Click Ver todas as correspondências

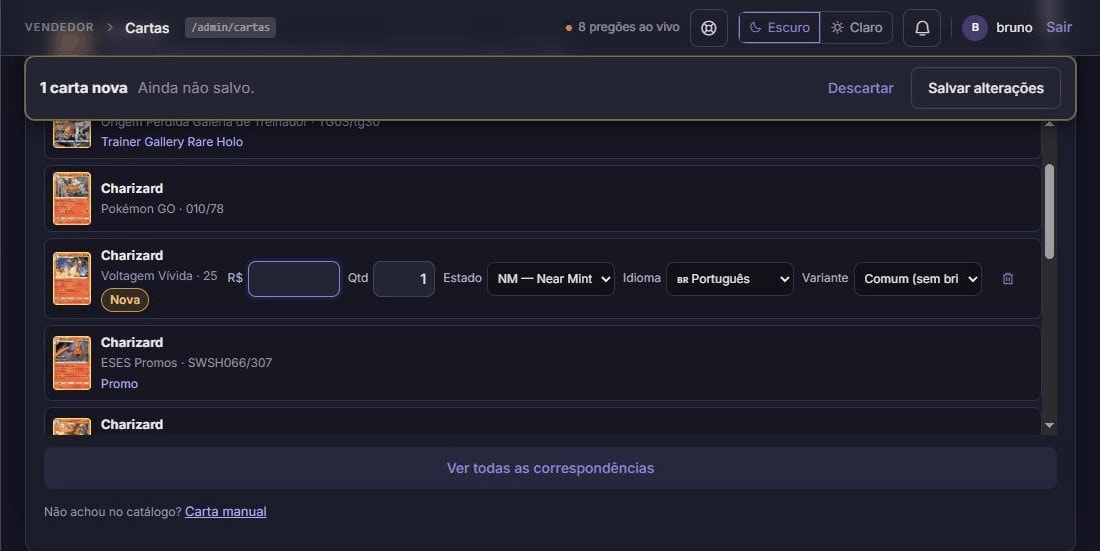pos(551,468)
